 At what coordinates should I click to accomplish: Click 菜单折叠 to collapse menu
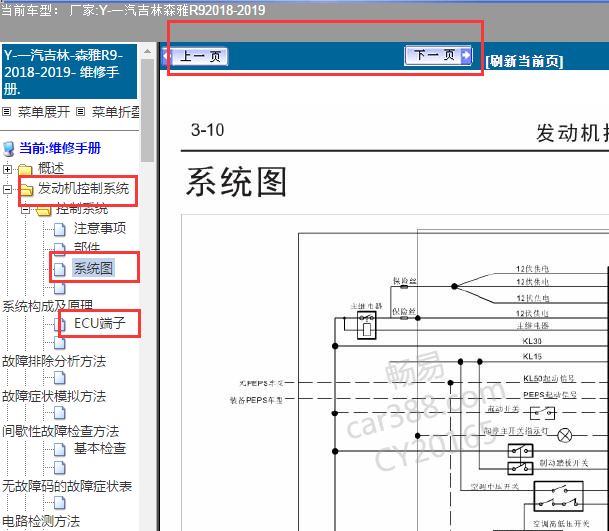pyautogui.click(x=115, y=112)
